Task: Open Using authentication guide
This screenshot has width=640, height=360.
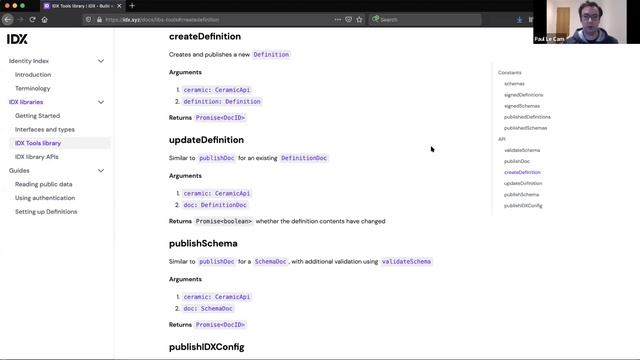Action: click(x=45, y=198)
